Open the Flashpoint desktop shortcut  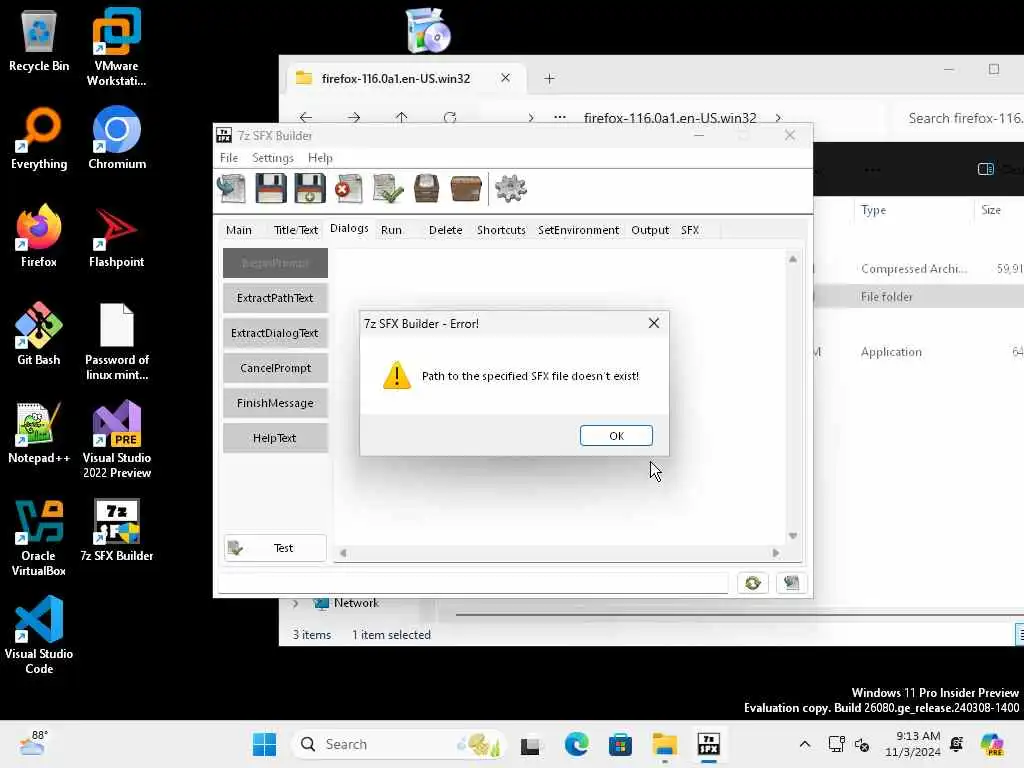(117, 237)
